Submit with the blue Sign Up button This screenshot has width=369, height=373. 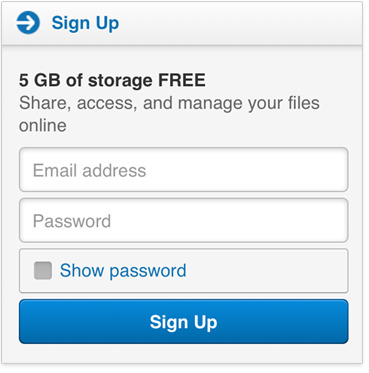(184, 322)
